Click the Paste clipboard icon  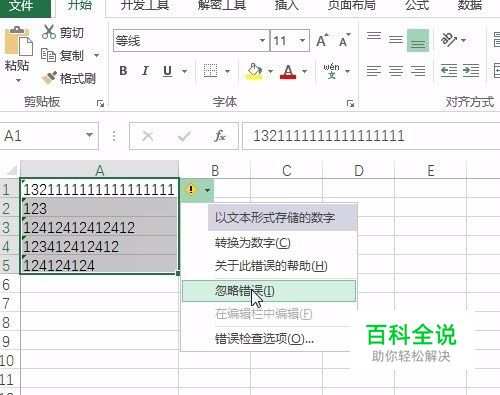click(18, 41)
